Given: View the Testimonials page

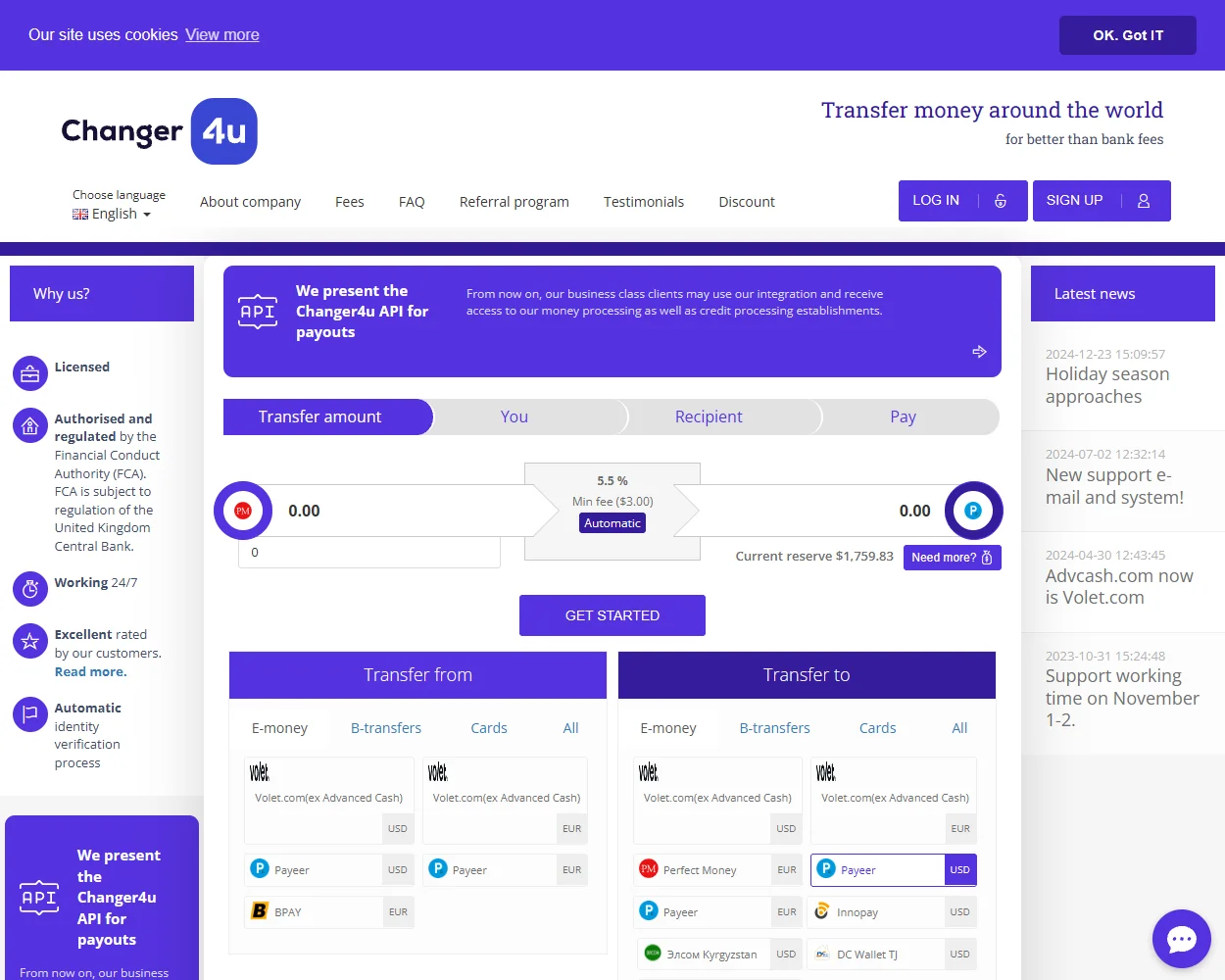Looking at the screenshot, I should tap(644, 202).
